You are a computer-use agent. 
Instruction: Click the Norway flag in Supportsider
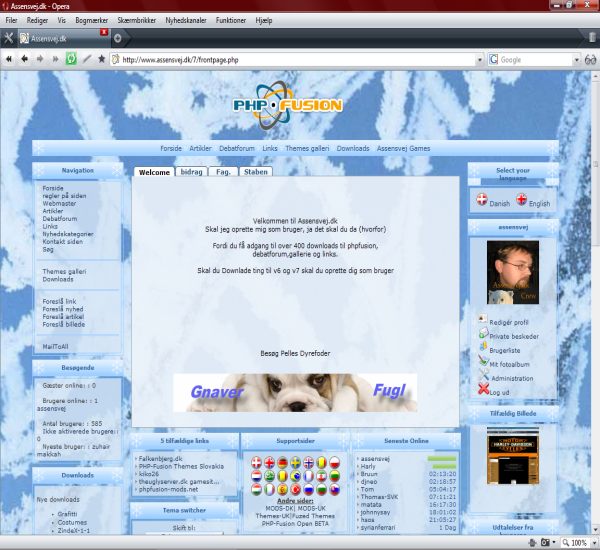tap(308, 463)
